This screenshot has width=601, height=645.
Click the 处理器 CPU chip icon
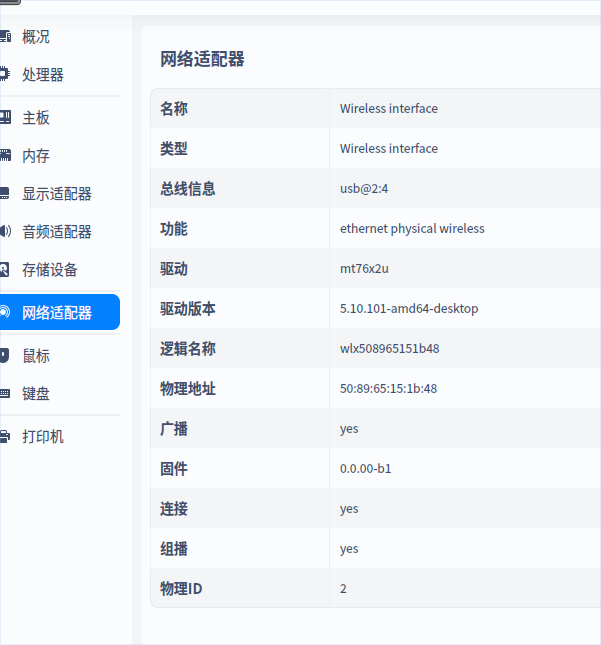pyautogui.click(x=5, y=74)
